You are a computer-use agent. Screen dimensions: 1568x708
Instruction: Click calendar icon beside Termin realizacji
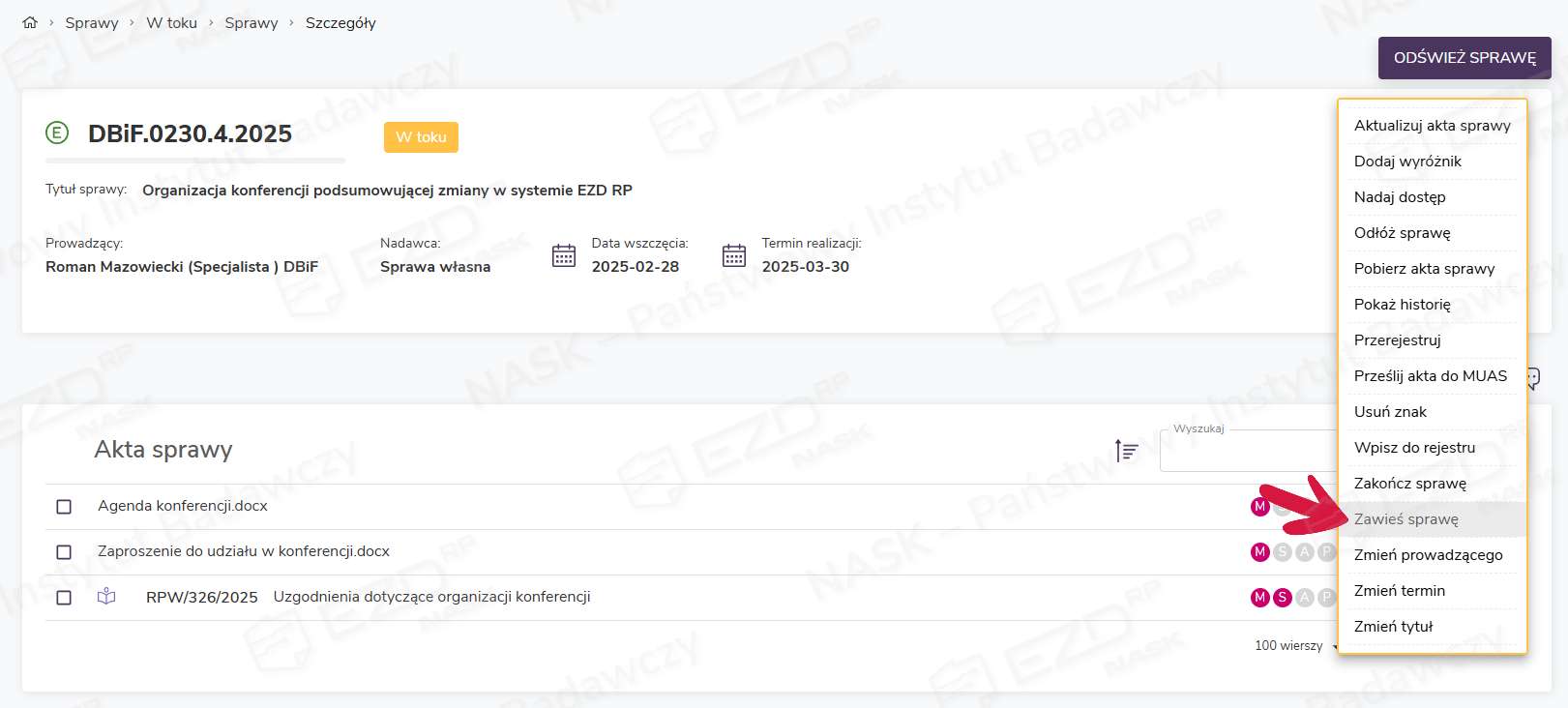(734, 255)
